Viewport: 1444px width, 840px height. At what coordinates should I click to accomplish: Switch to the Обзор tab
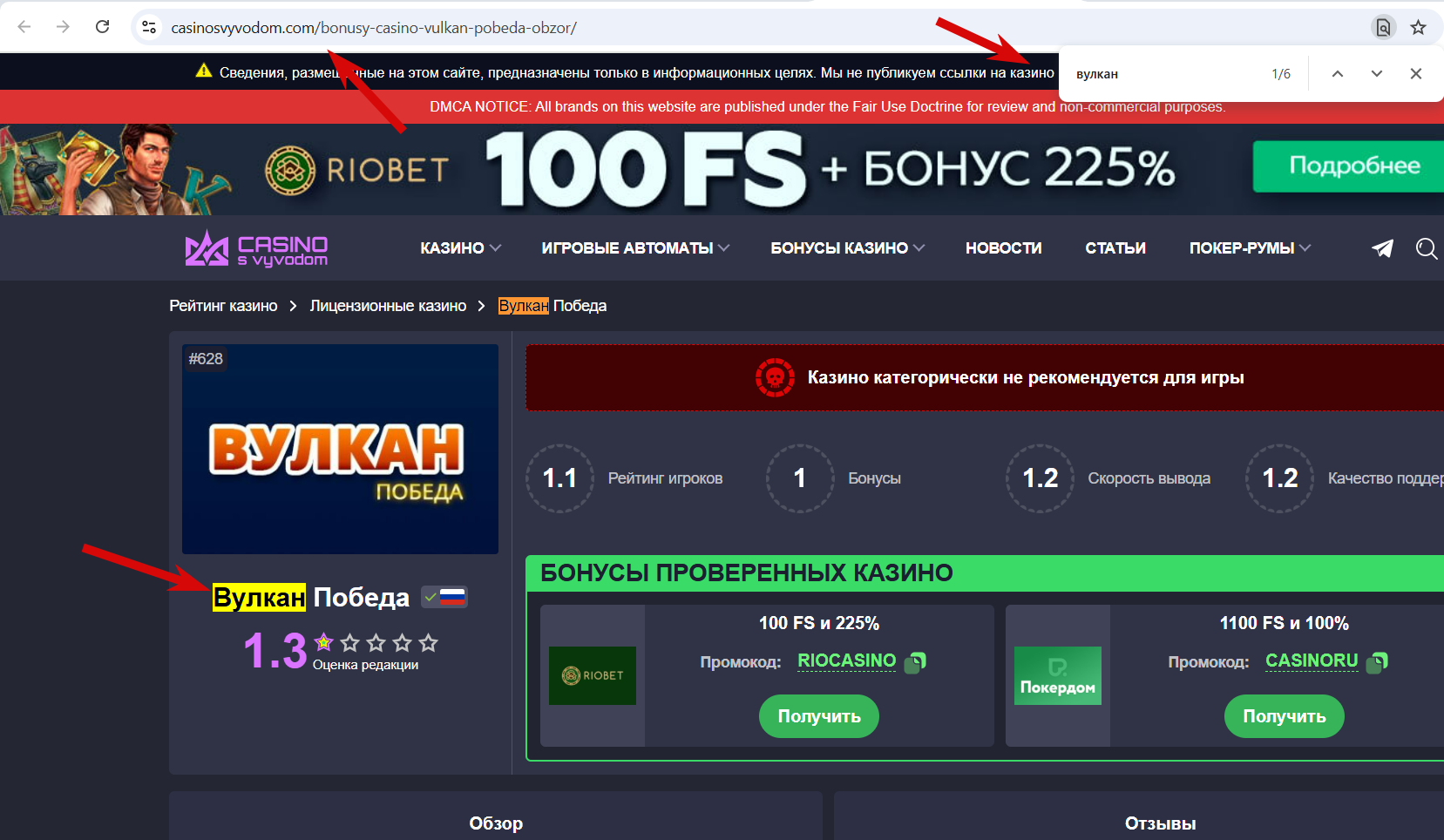click(x=496, y=823)
